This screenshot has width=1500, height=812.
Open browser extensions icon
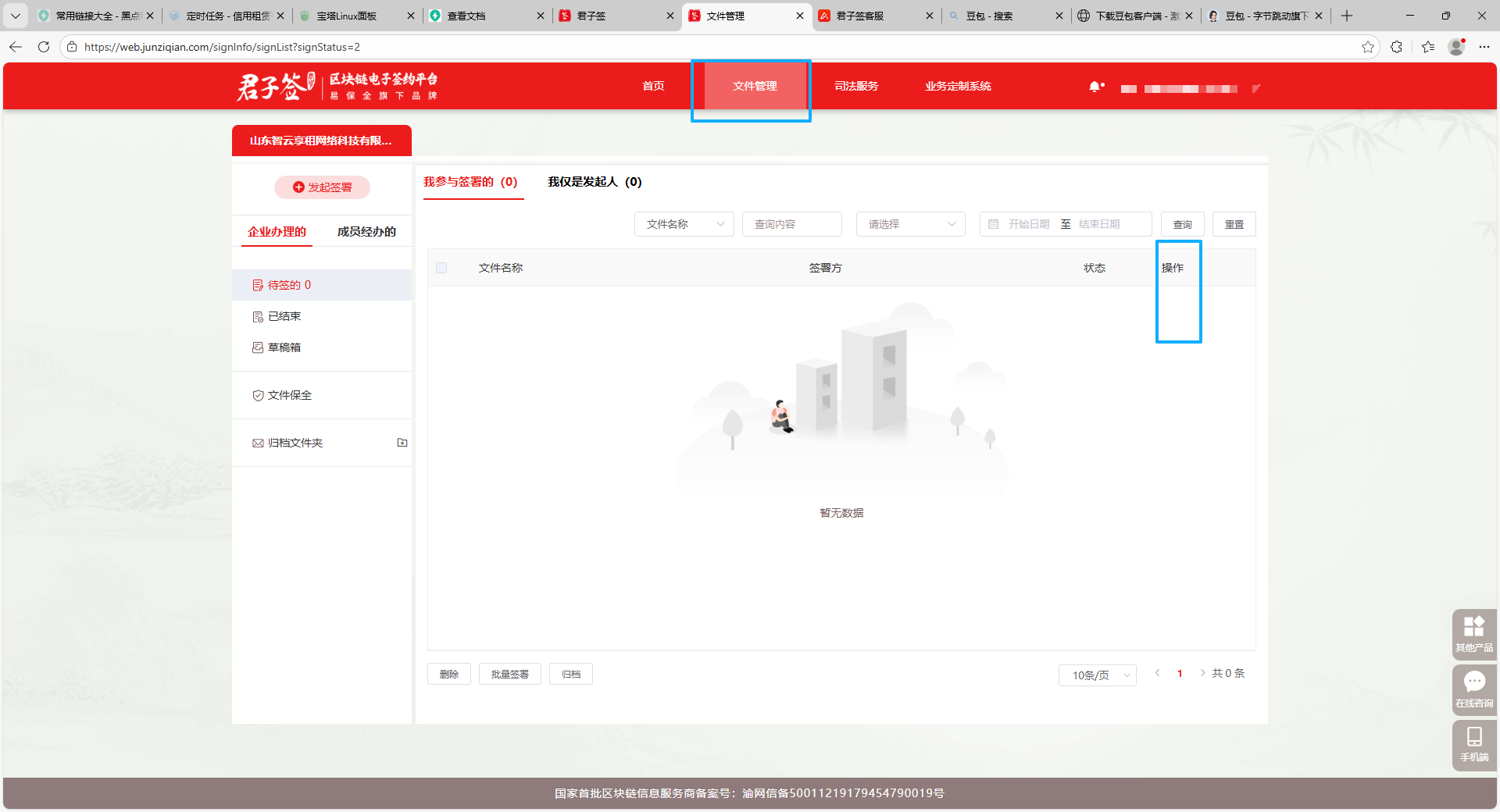(x=1396, y=47)
